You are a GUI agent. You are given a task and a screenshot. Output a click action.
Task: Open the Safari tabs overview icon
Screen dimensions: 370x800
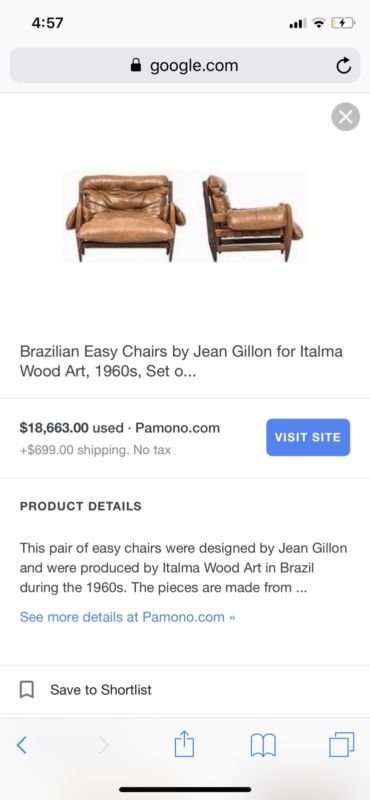point(341,744)
